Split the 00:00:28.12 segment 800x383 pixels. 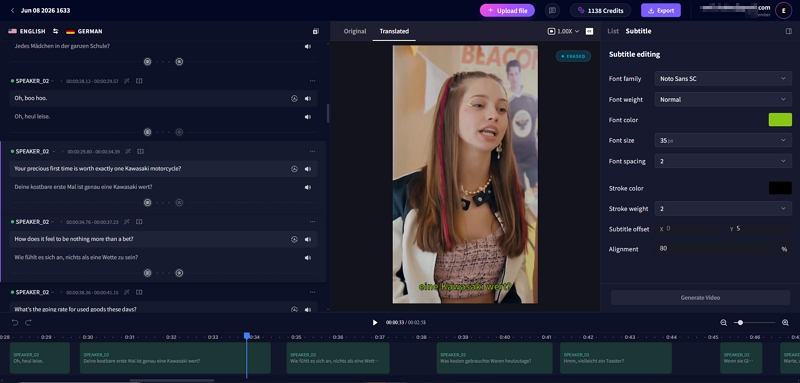pos(139,81)
